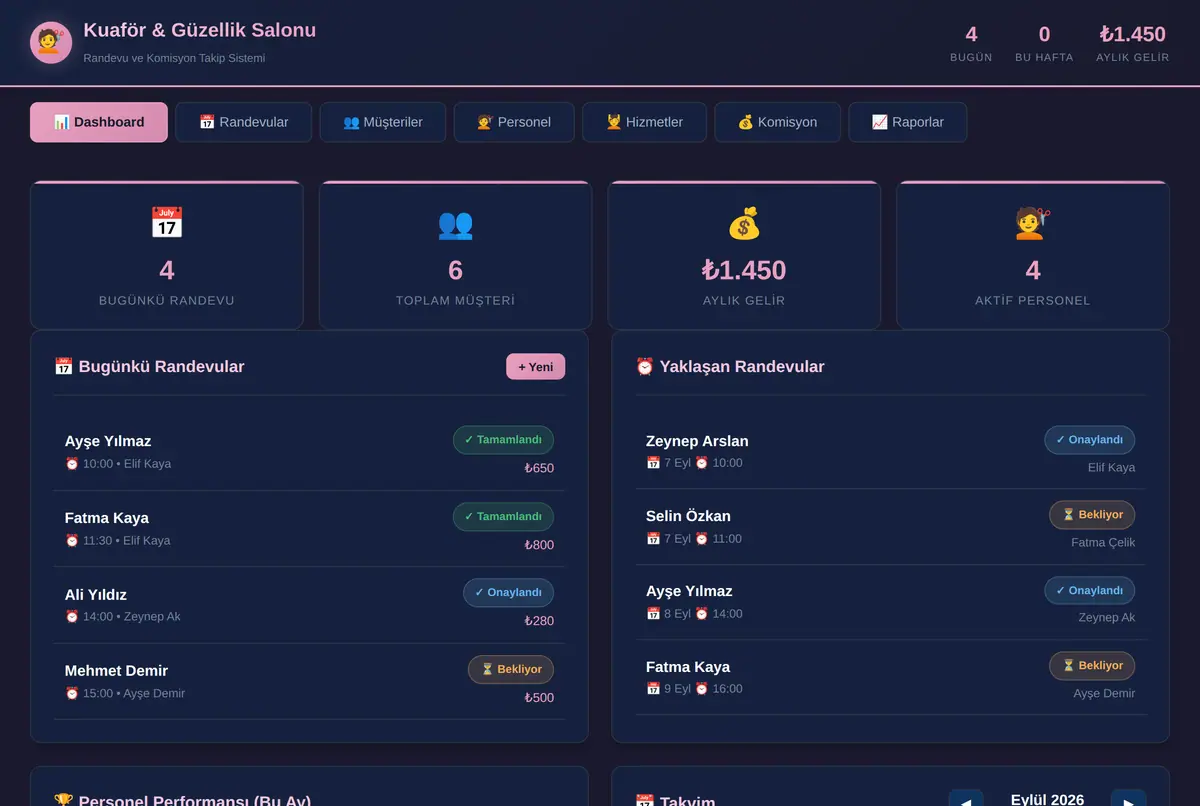This screenshot has height=806, width=1200.
Task: Click the haircut icon on Aktif Personel card
Action: click(x=1033, y=223)
